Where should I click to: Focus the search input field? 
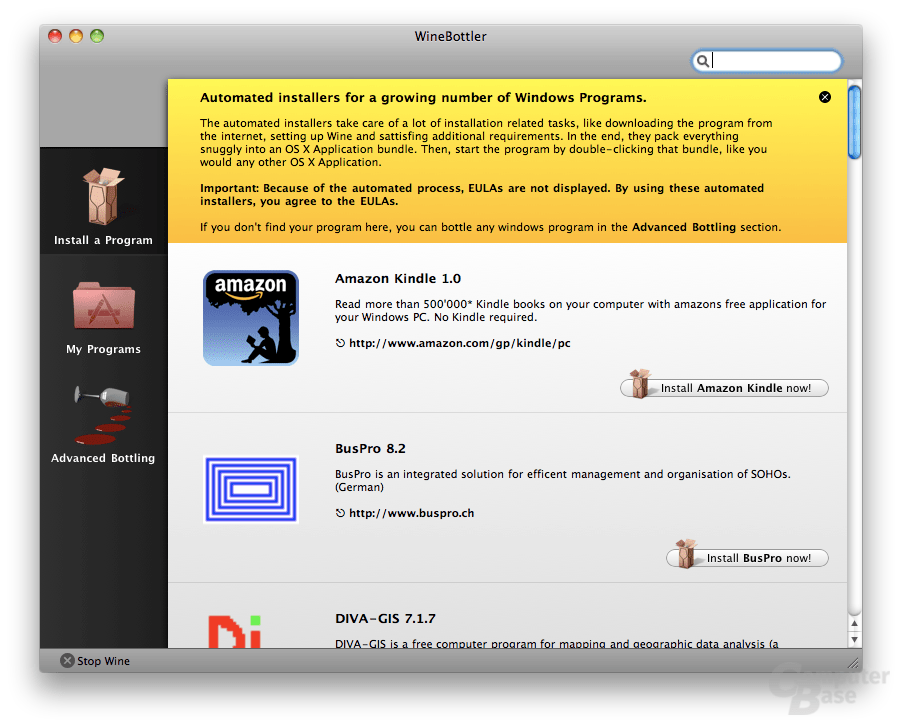(x=766, y=61)
